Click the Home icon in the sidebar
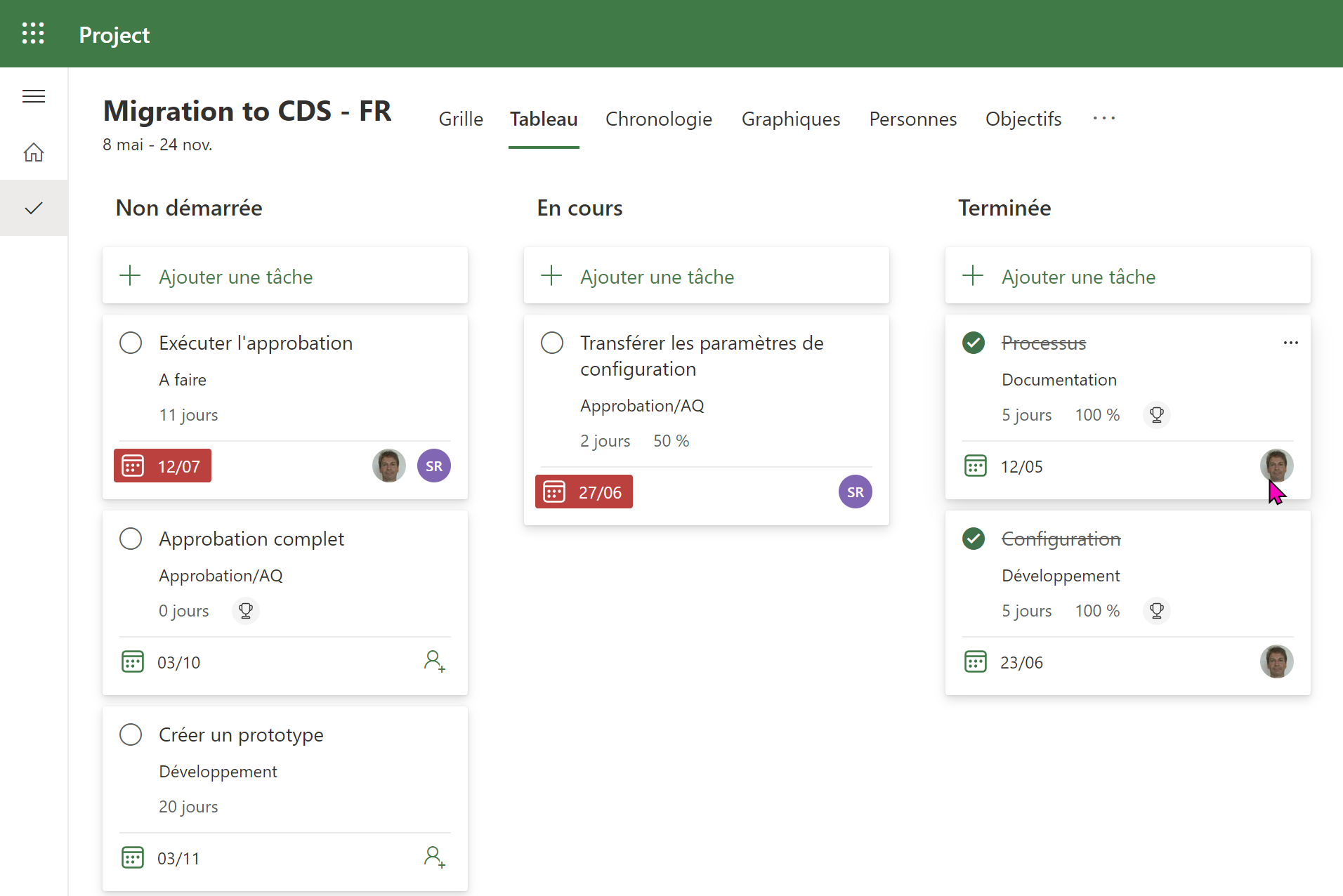This screenshot has width=1343, height=896. pos(33,152)
